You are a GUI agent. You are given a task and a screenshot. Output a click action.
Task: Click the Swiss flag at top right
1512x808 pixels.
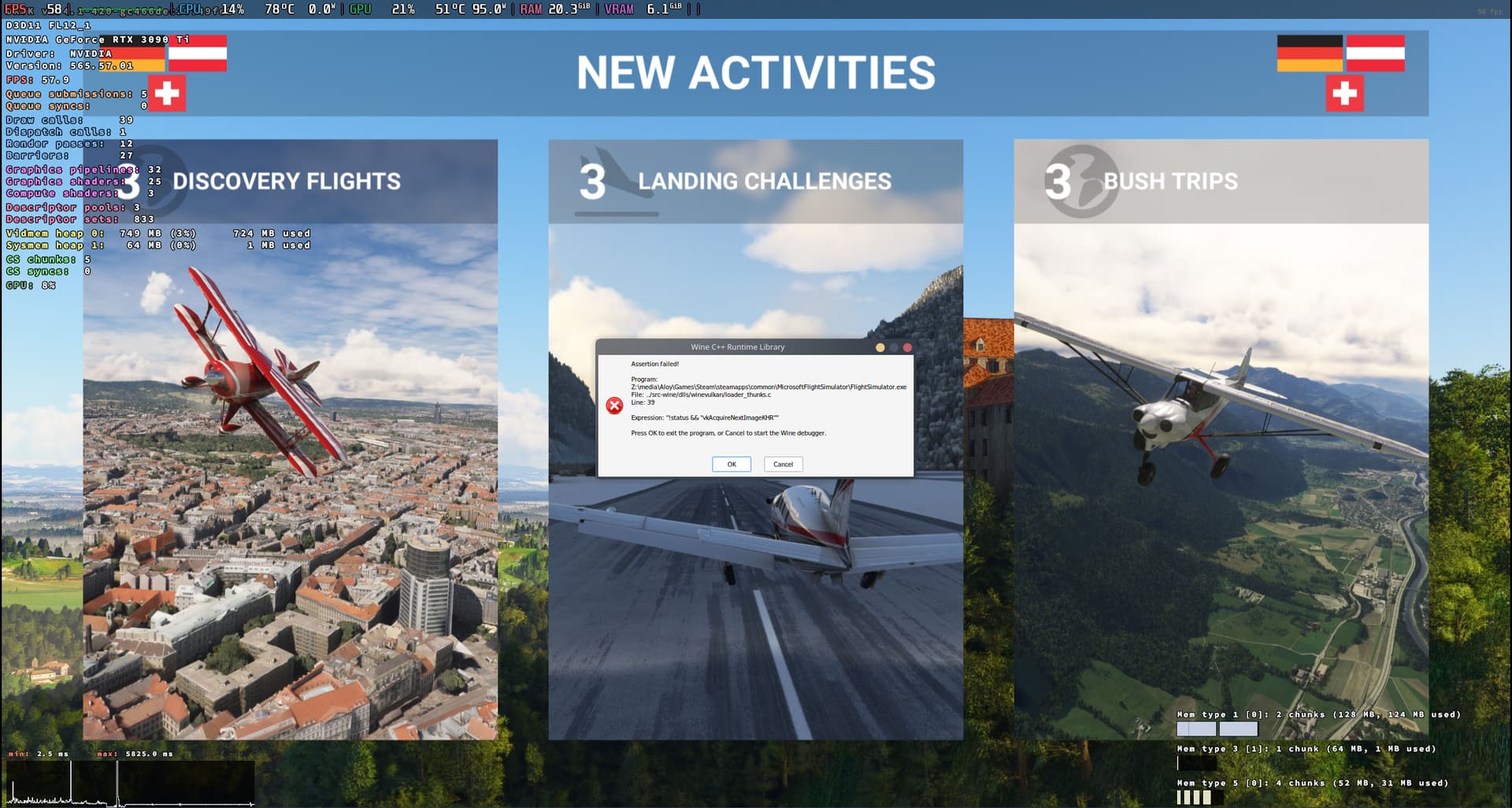(1344, 94)
